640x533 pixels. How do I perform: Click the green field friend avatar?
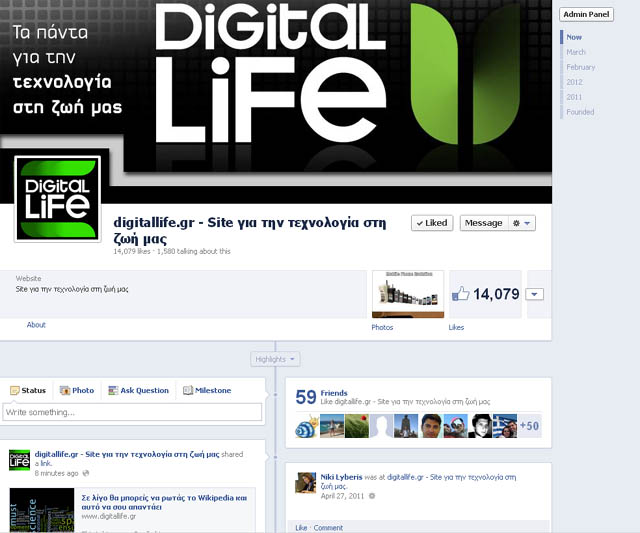pyautogui.click(x=357, y=426)
